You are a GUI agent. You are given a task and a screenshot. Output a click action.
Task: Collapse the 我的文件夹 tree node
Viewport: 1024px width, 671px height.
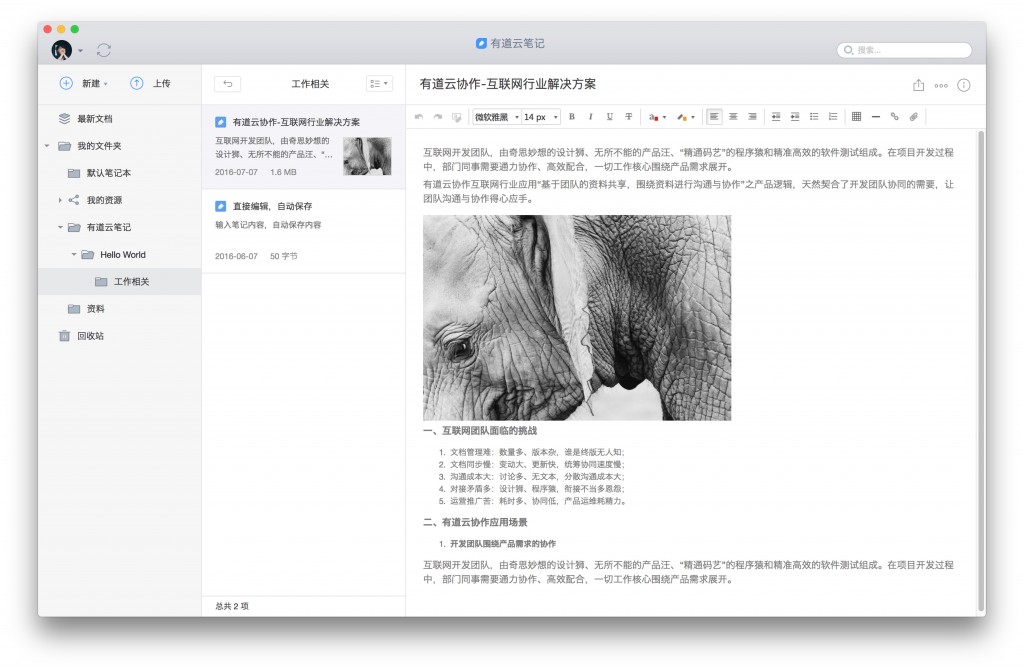[47, 146]
